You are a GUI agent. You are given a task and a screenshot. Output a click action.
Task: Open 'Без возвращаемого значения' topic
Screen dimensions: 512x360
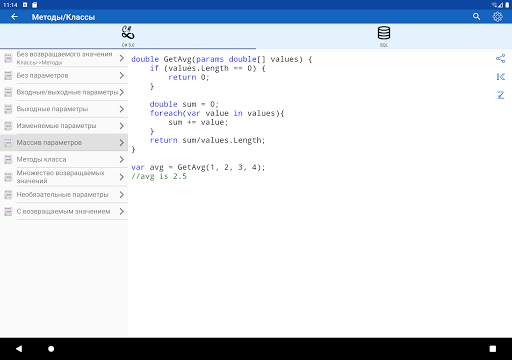coord(64,58)
